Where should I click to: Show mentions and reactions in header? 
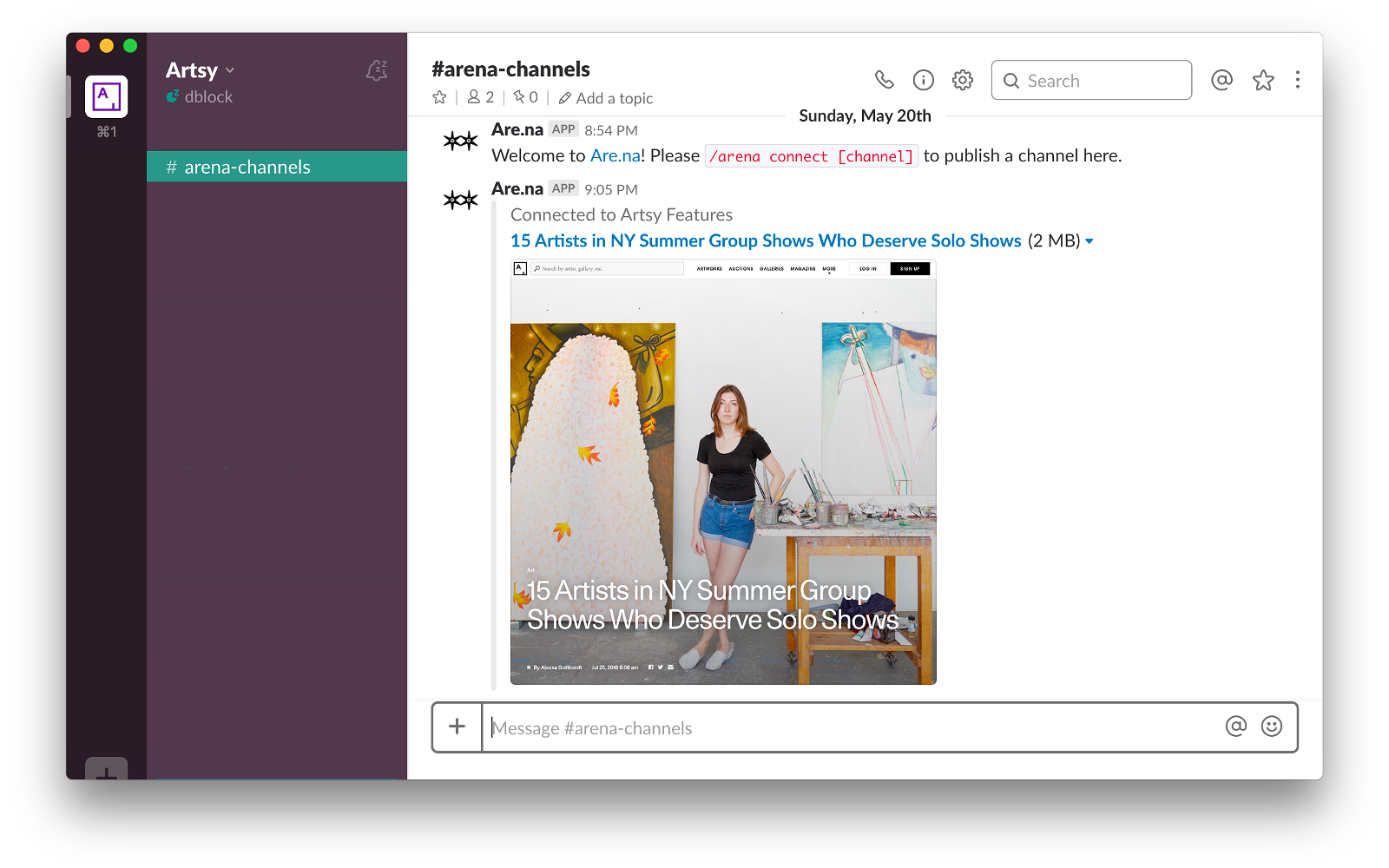pyautogui.click(x=1222, y=80)
